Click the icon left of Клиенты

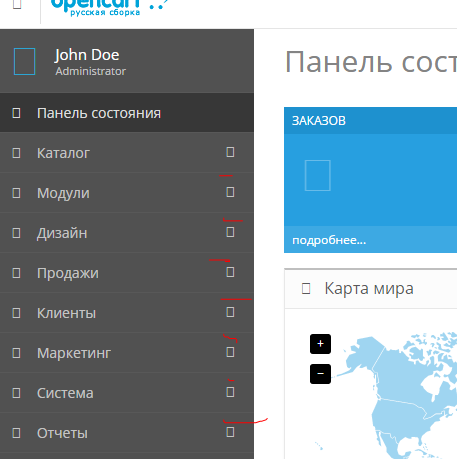pyautogui.click(x=16, y=313)
